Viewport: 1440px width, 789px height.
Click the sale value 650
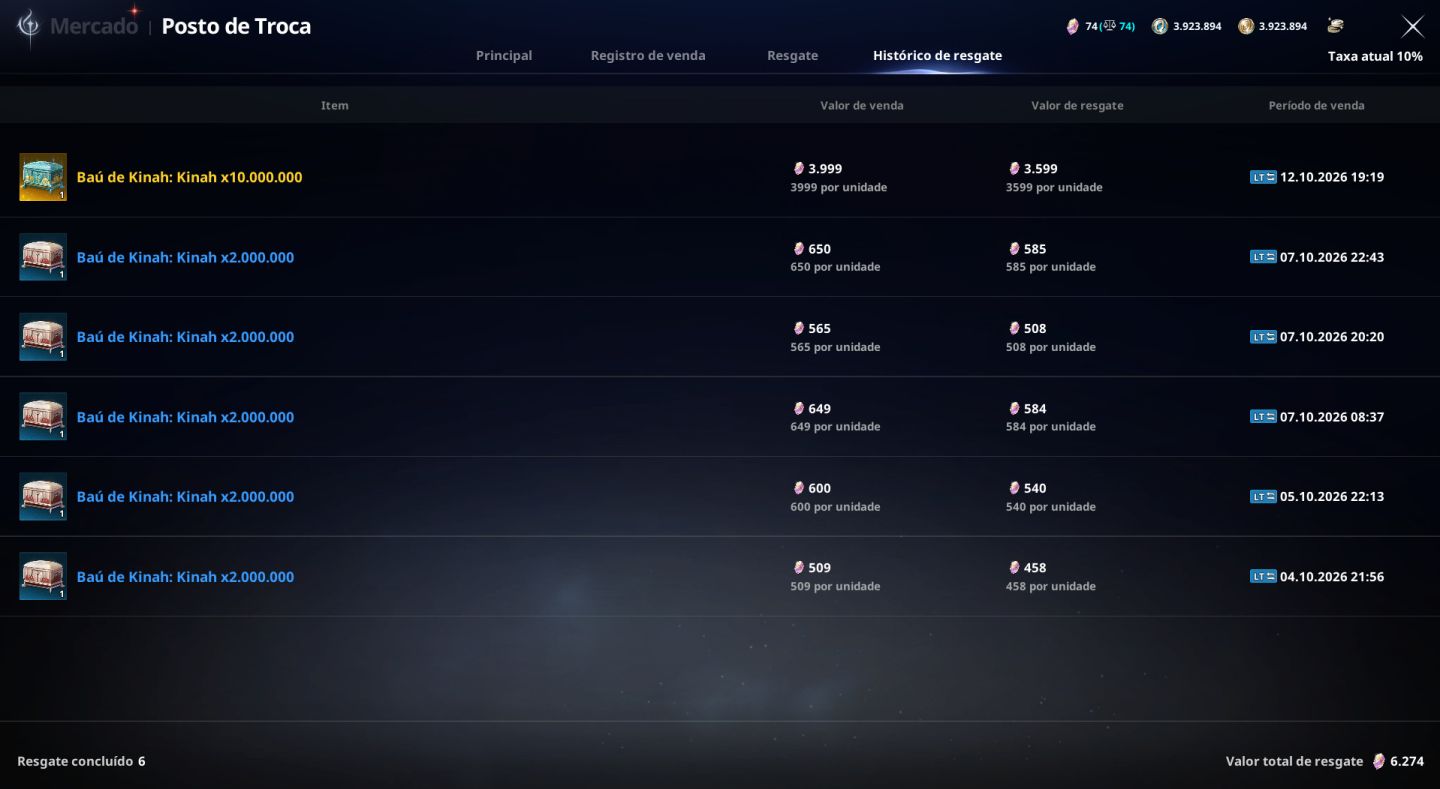coord(819,249)
